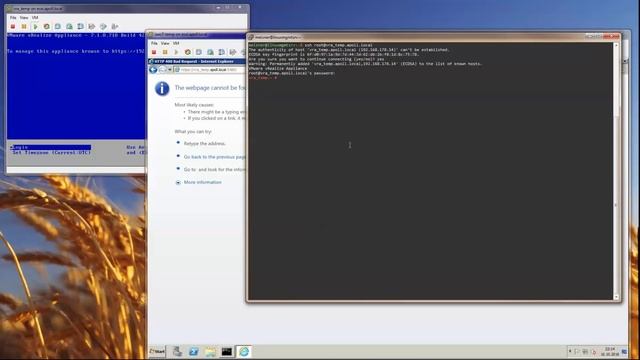Click floppy connect icon in back-left VM console
Screen dimensions: 640x360
point(92,27)
